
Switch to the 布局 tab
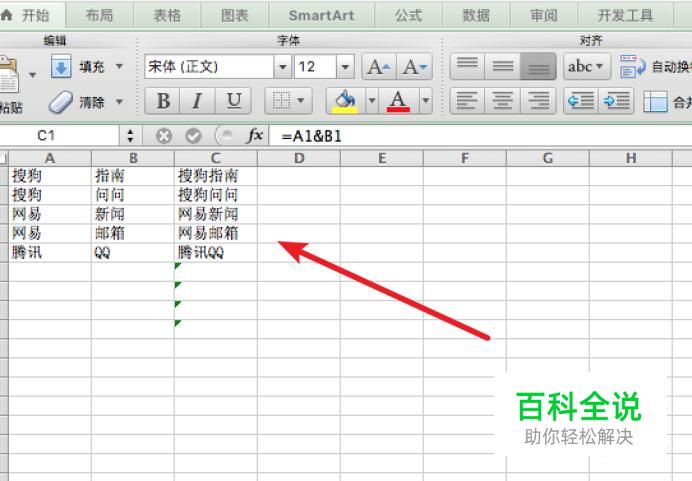coord(99,15)
